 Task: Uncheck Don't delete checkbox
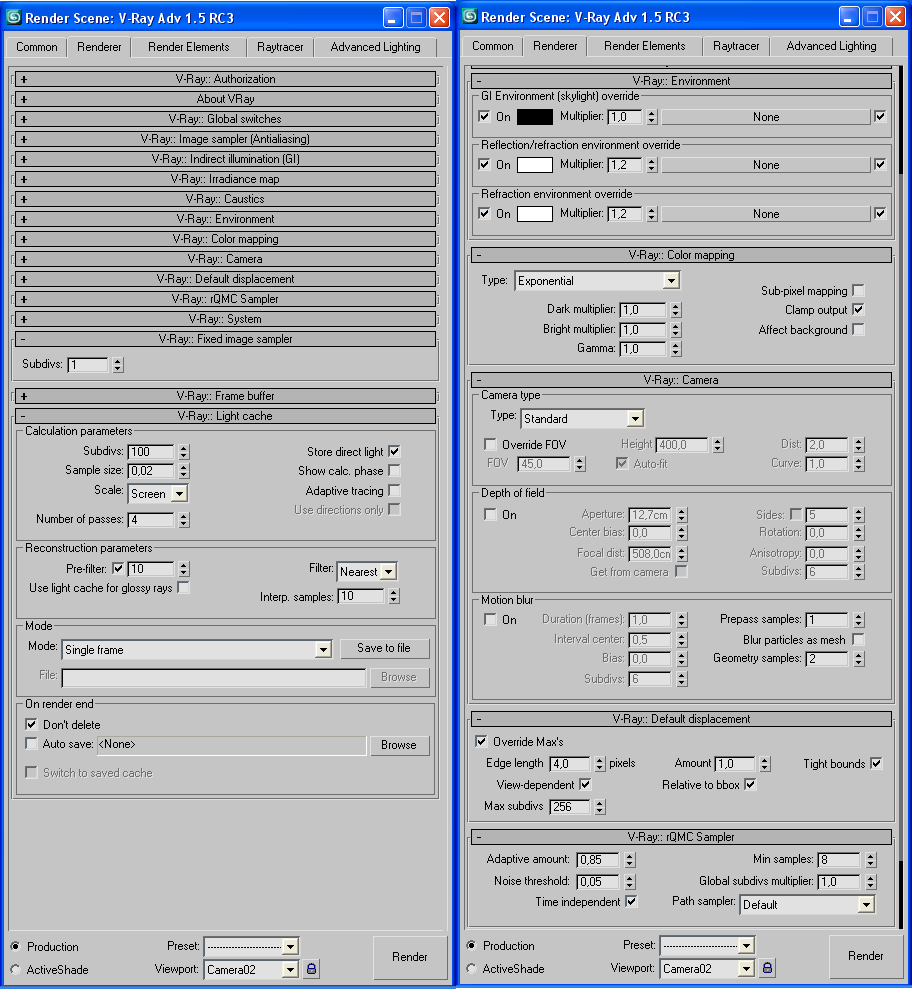[x=31, y=724]
